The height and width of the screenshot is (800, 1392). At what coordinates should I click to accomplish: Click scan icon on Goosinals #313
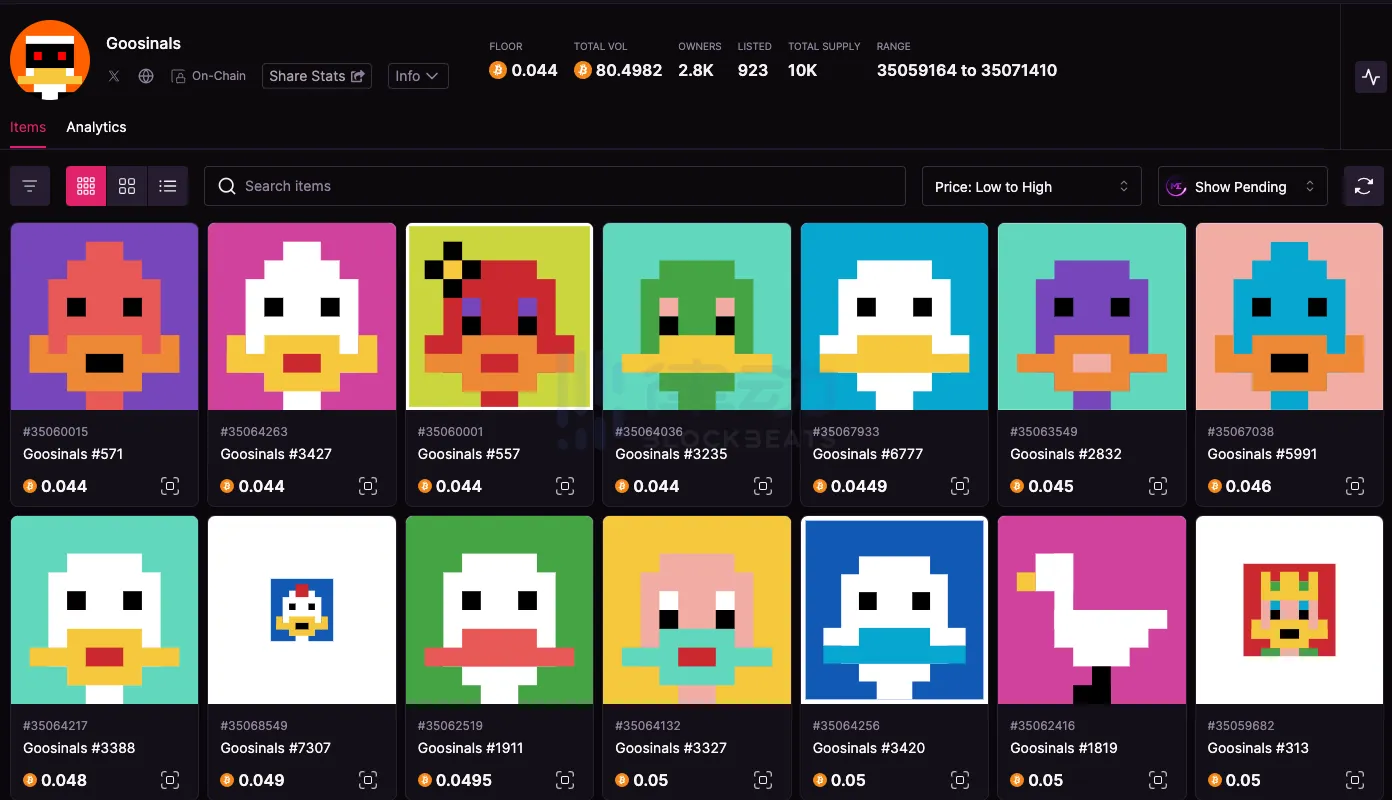click(1355, 780)
